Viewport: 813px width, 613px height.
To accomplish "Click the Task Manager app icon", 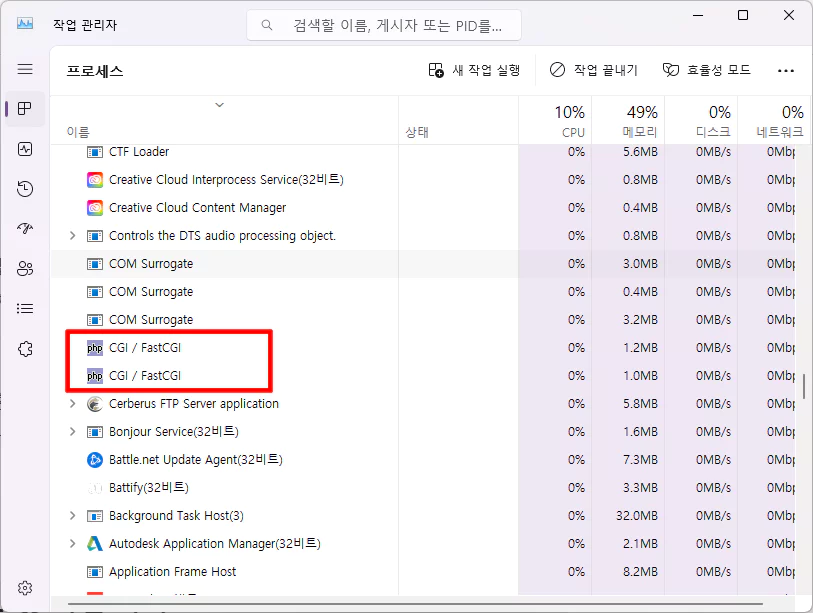I will point(25,24).
